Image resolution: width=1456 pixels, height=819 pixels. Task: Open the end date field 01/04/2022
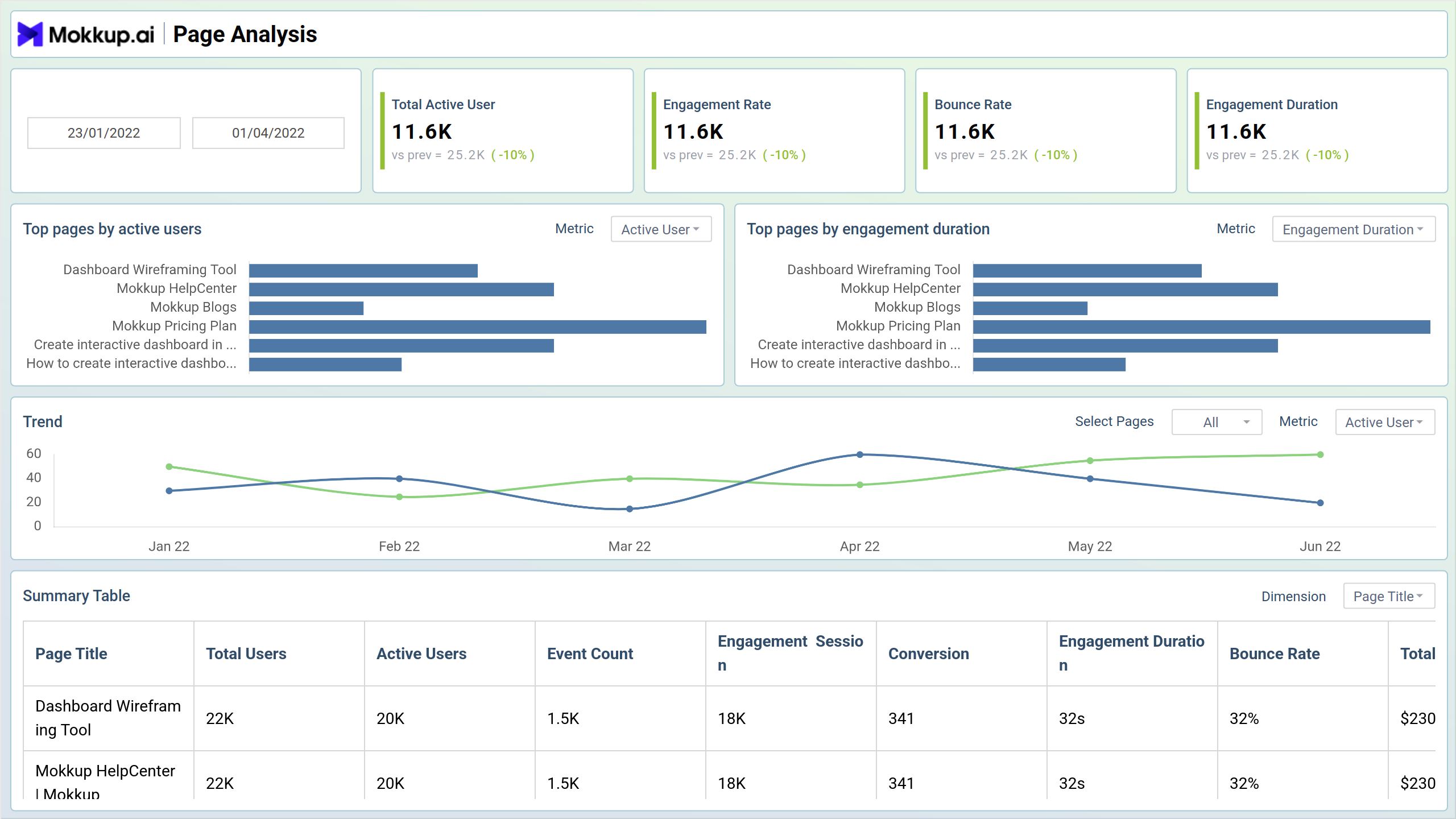point(268,133)
